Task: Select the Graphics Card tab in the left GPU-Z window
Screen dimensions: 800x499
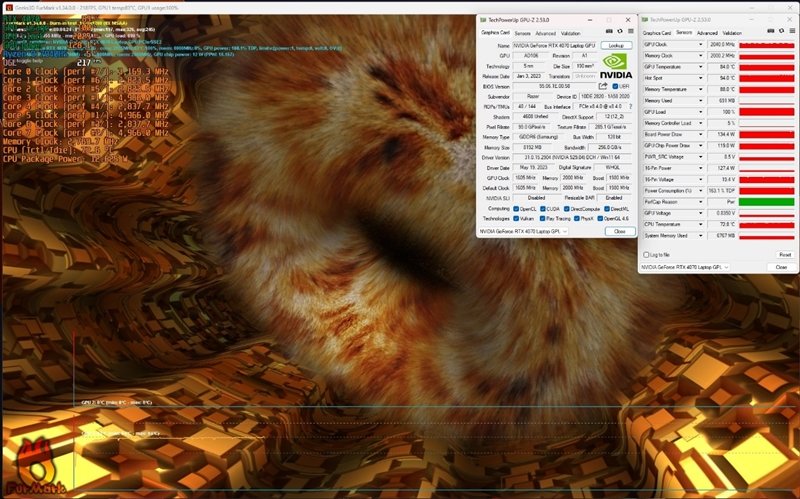Action: tap(495, 33)
